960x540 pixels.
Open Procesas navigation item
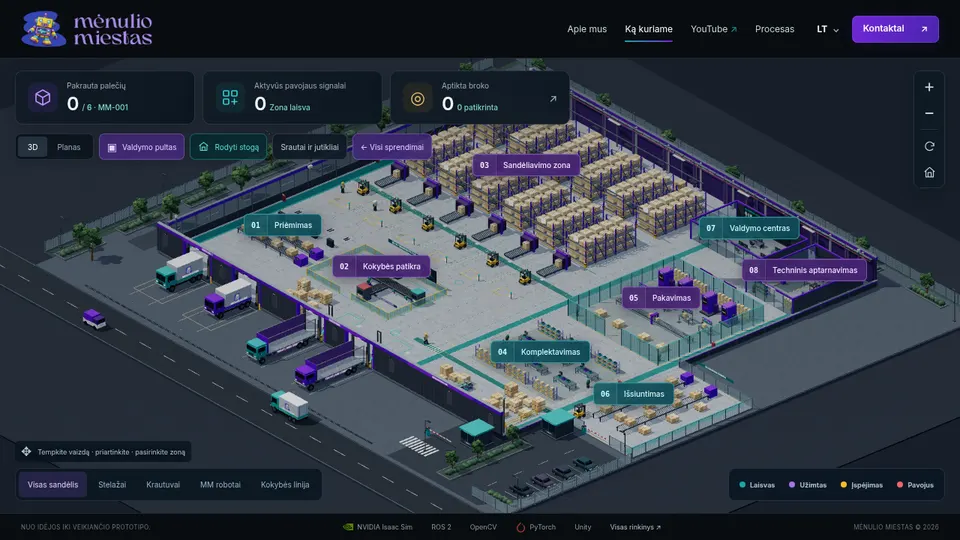click(x=774, y=29)
